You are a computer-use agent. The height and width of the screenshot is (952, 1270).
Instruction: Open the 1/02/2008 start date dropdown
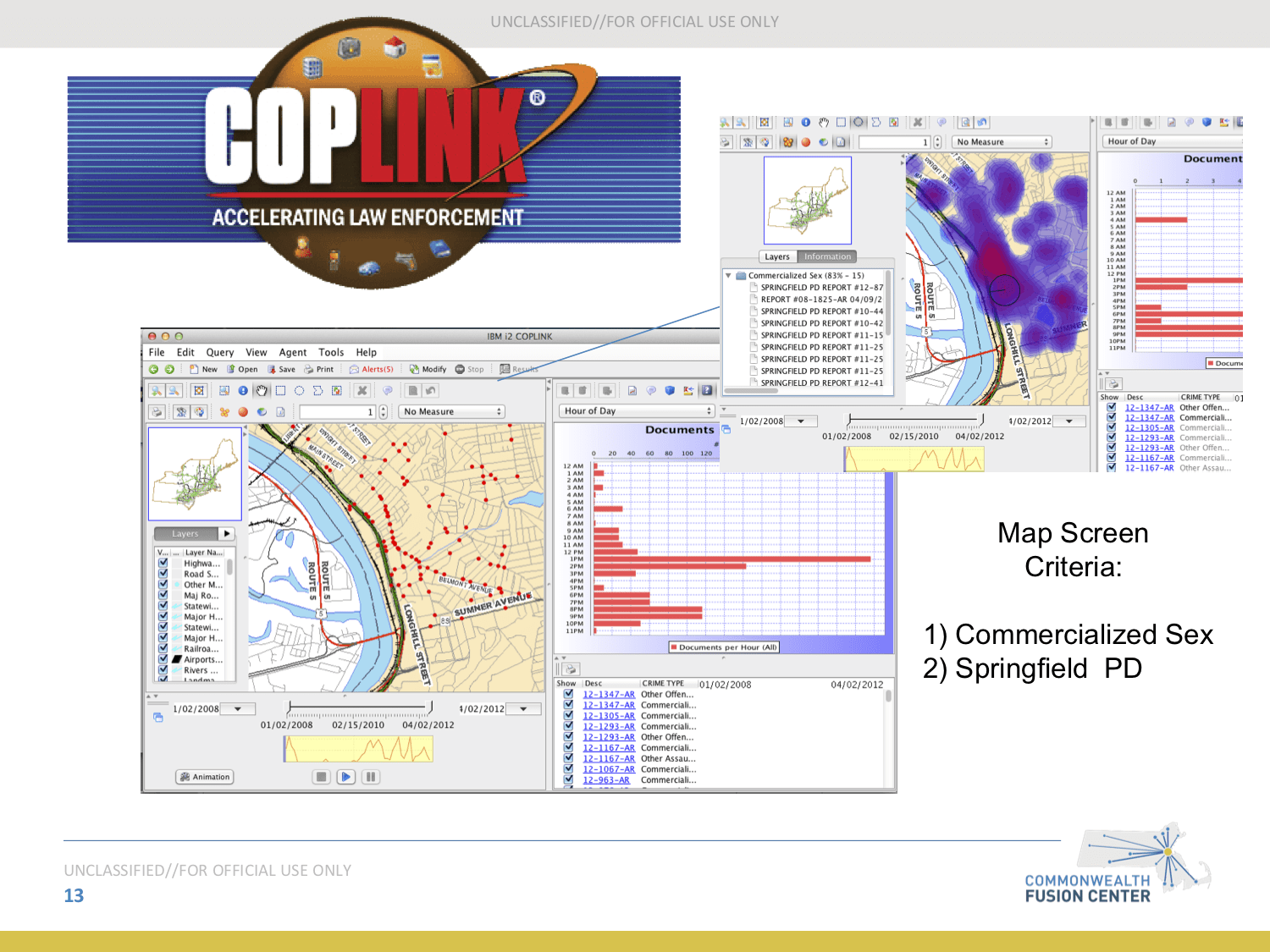[x=237, y=709]
